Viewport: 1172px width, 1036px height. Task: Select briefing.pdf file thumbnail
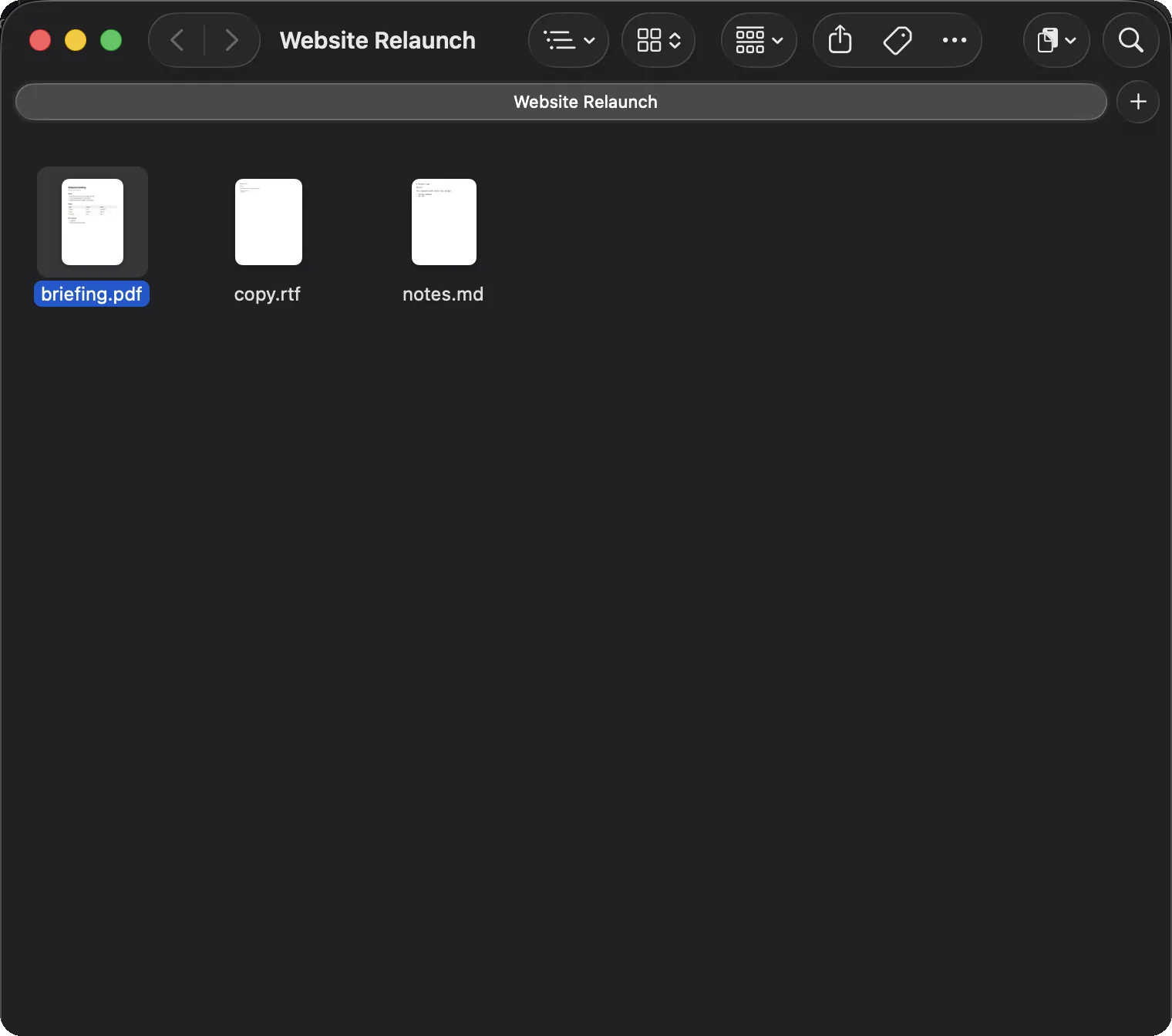(93, 222)
